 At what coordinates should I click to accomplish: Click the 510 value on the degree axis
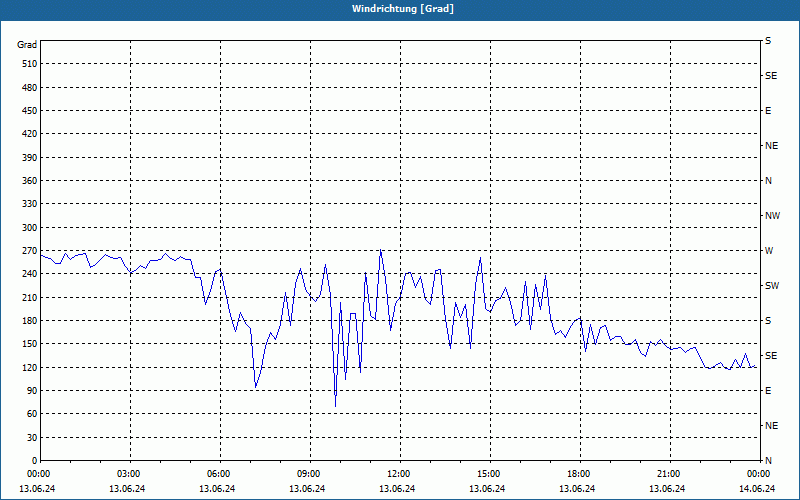point(30,64)
